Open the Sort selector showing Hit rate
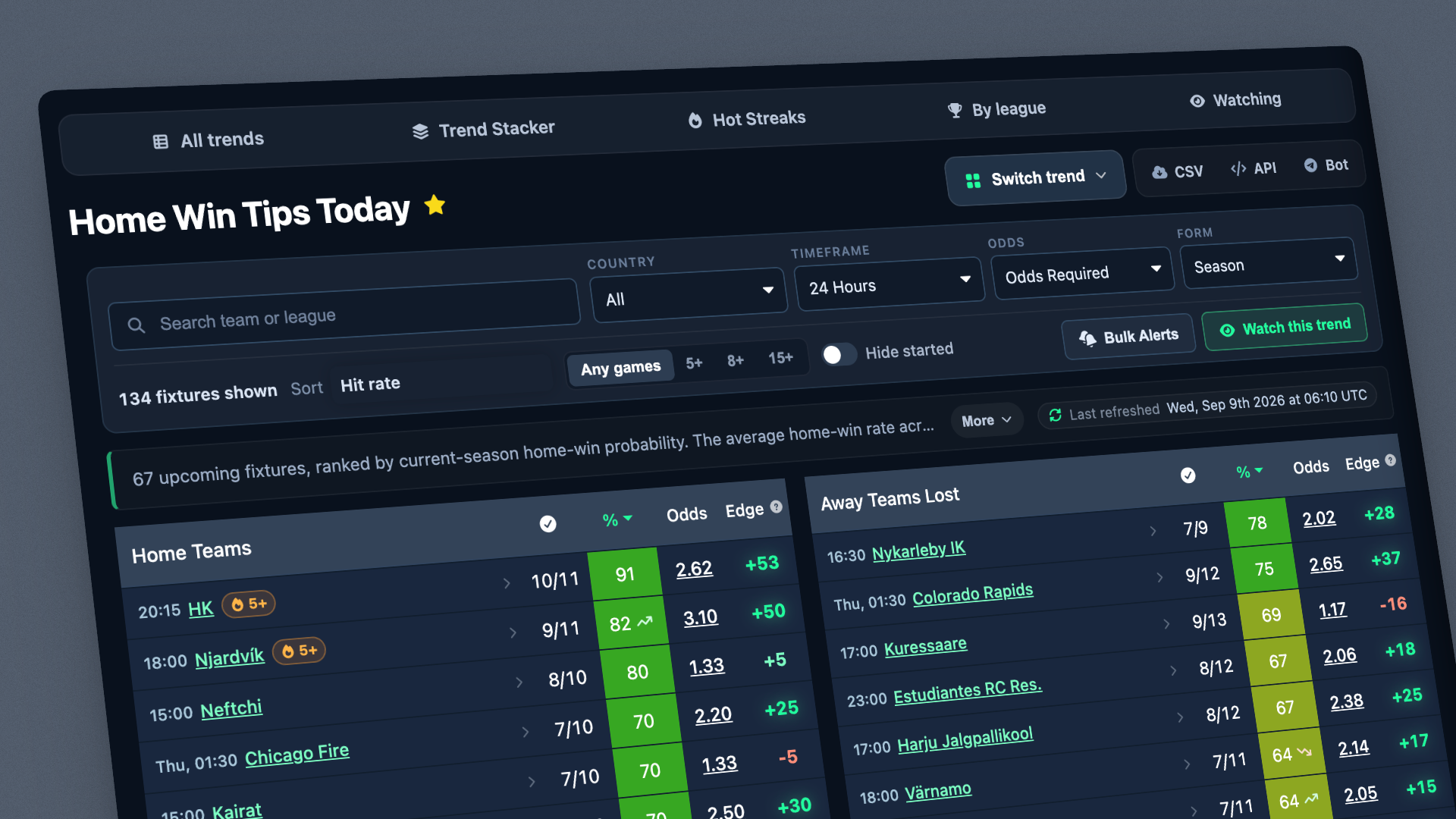Image resolution: width=1456 pixels, height=819 pixels. tap(444, 380)
